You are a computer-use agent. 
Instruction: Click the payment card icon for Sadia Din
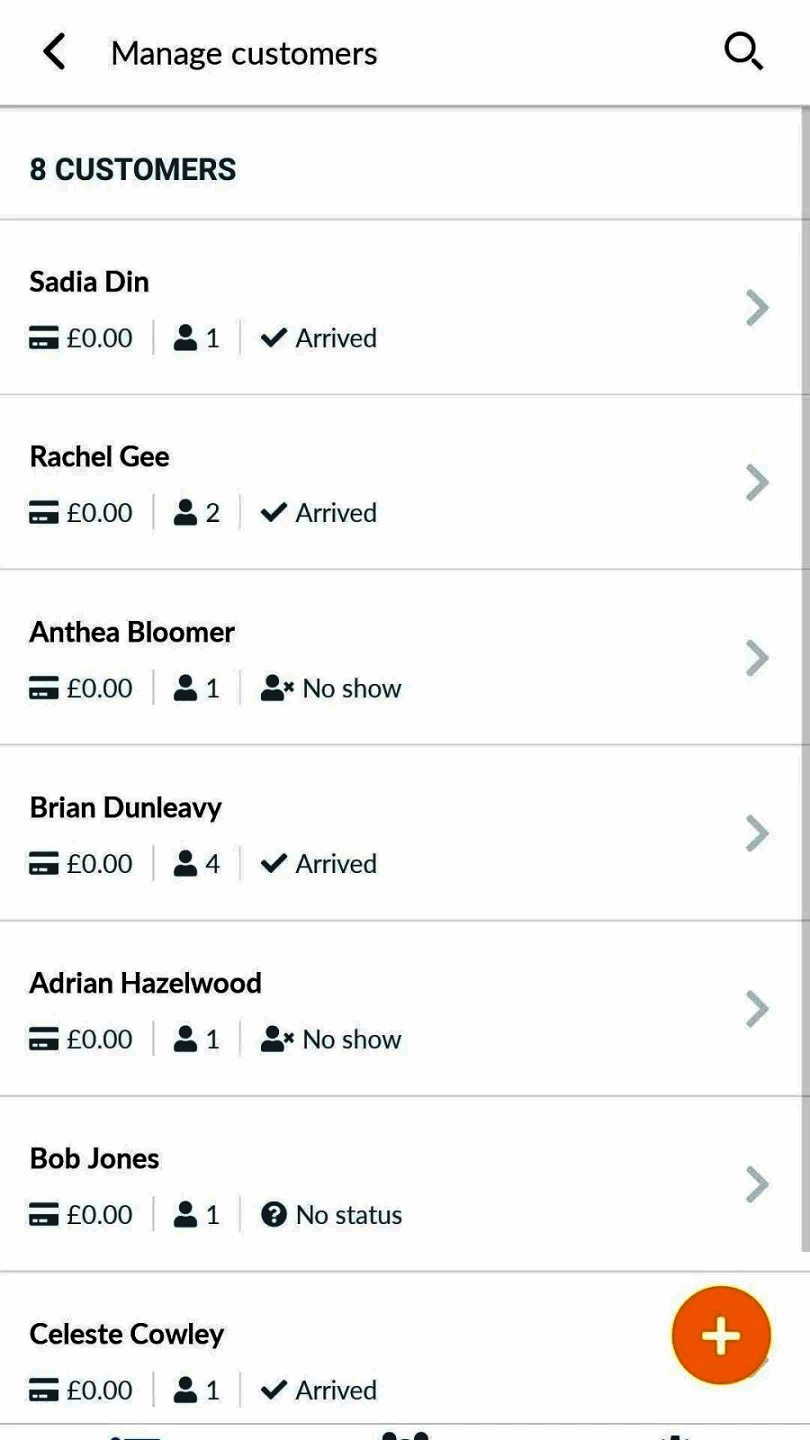[x=44, y=339]
